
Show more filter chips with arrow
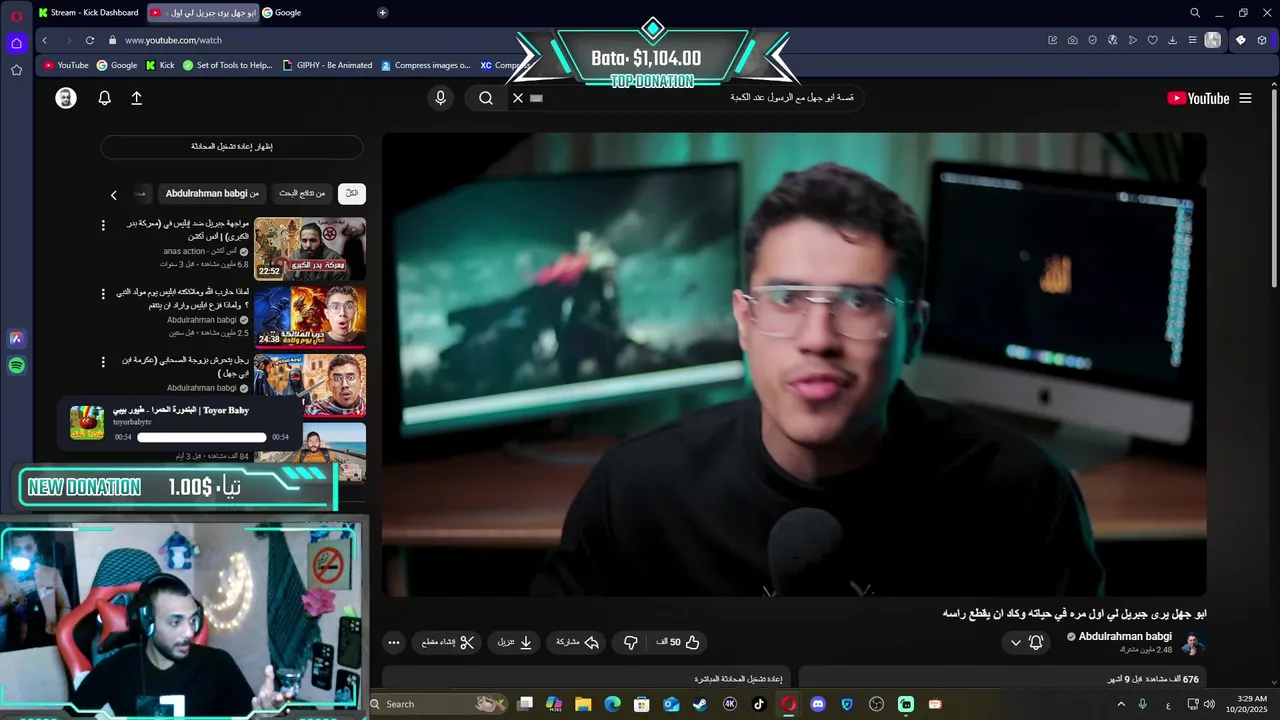[113, 195]
